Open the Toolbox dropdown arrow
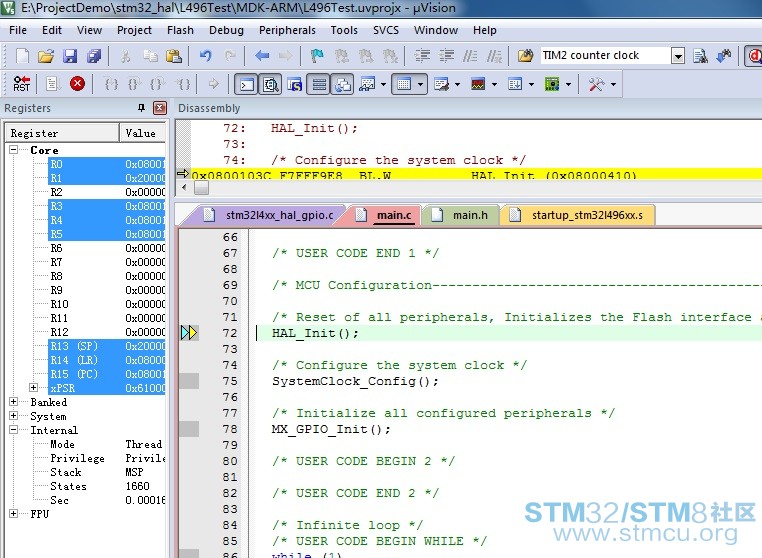Screen dimensions: 762x558 [613, 85]
